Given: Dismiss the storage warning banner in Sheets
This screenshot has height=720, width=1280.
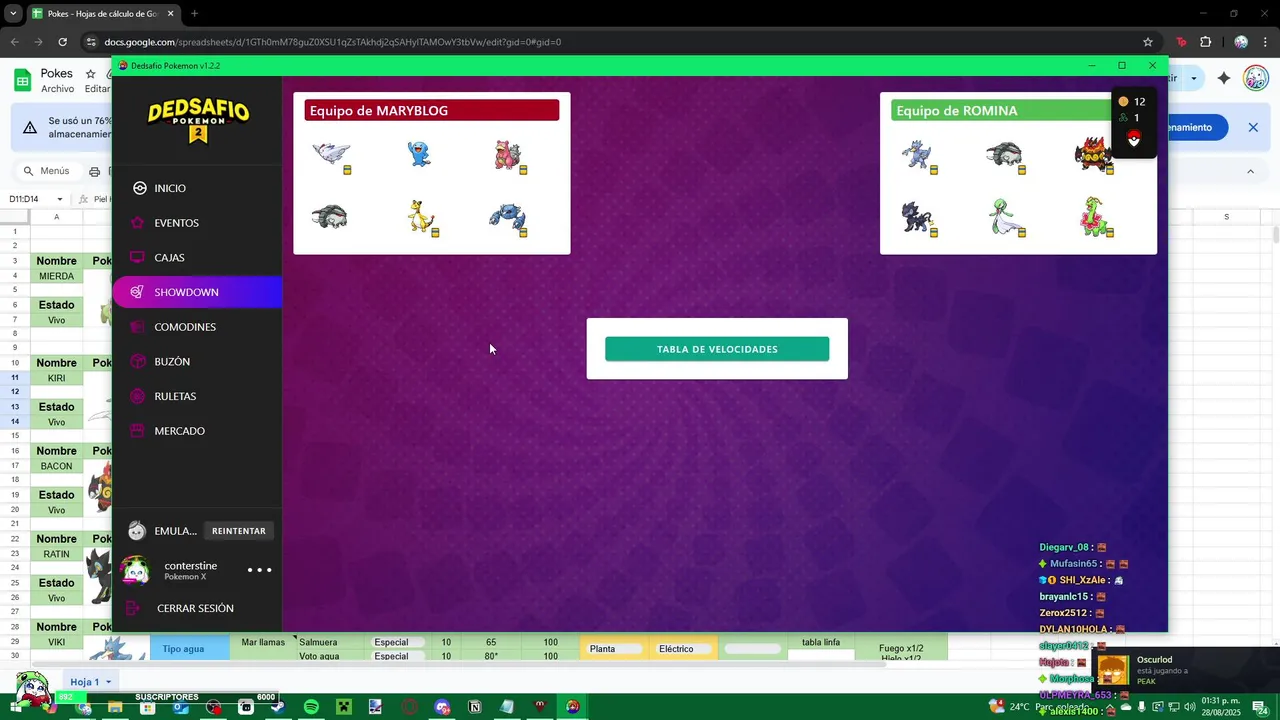Looking at the screenshot, I should (1253, 127).
